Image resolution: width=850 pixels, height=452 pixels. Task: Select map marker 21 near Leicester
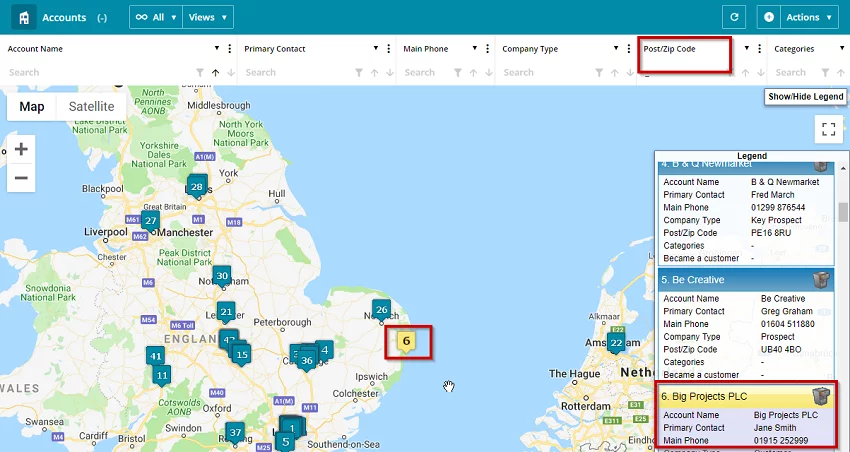(226, 313)
